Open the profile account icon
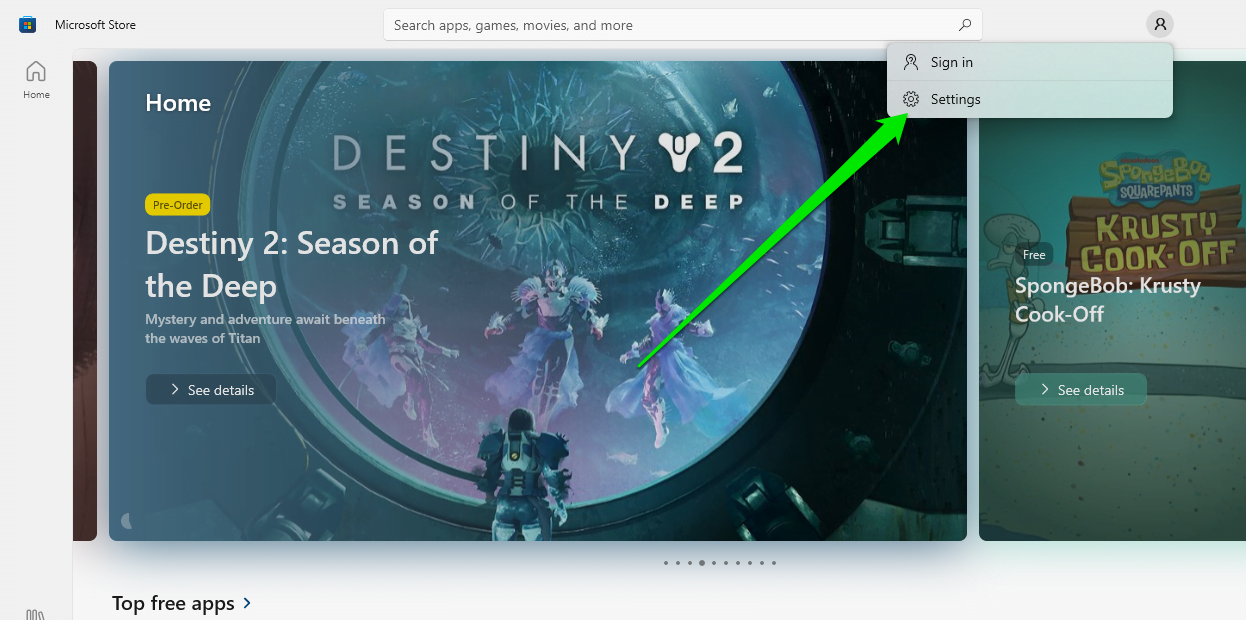 tap(1159, 24)
